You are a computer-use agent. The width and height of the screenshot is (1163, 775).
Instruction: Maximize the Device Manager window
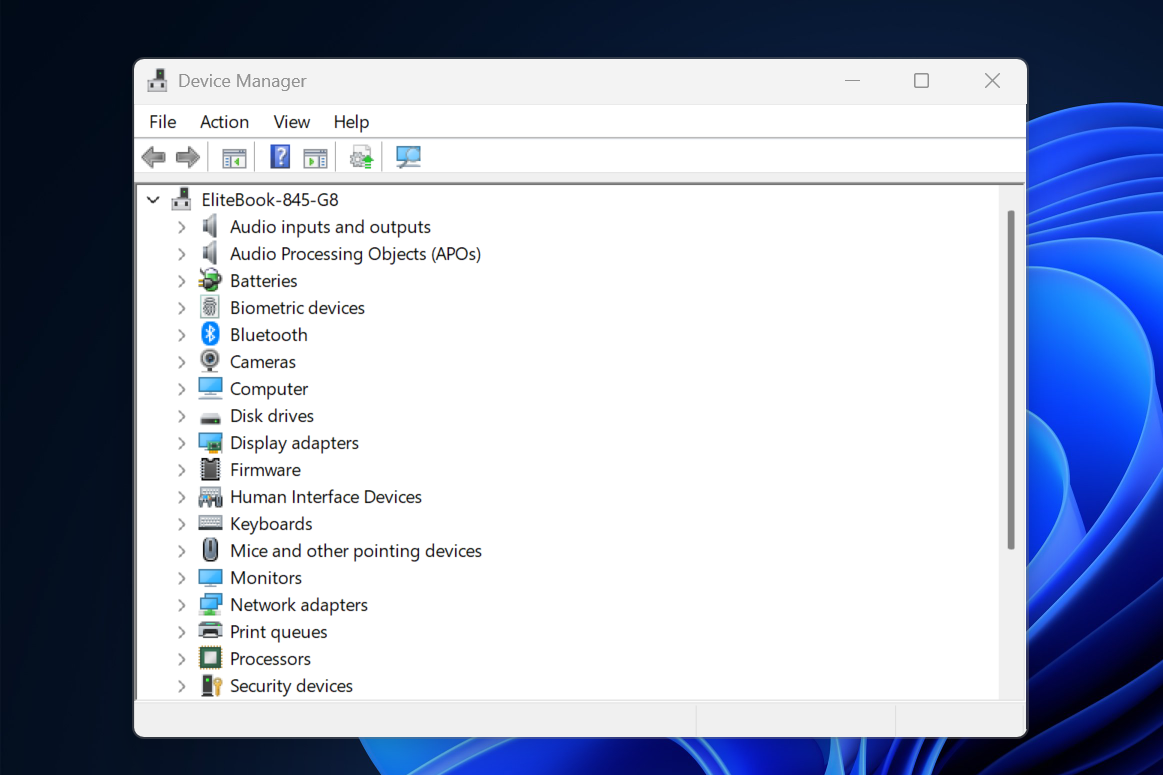921,80
